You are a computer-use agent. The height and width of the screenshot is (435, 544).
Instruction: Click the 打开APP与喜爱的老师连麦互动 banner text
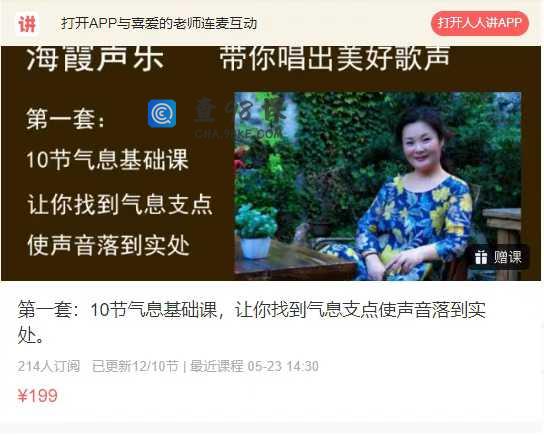tap(159, 24)
